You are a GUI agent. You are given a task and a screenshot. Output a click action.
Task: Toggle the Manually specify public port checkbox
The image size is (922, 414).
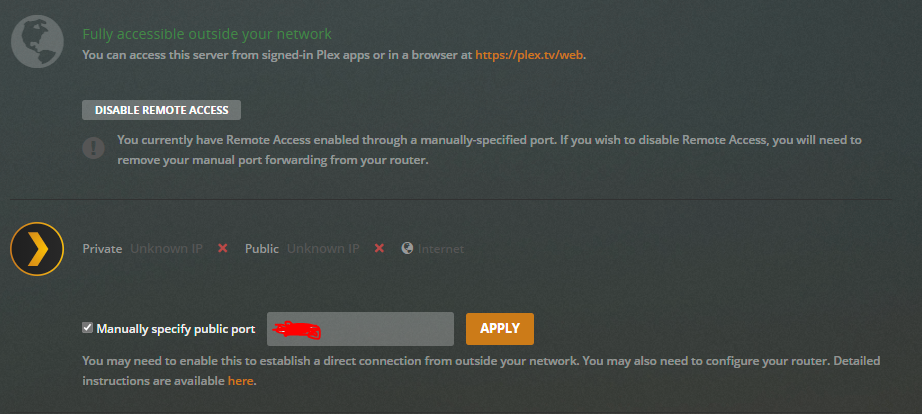pos(88,328)
